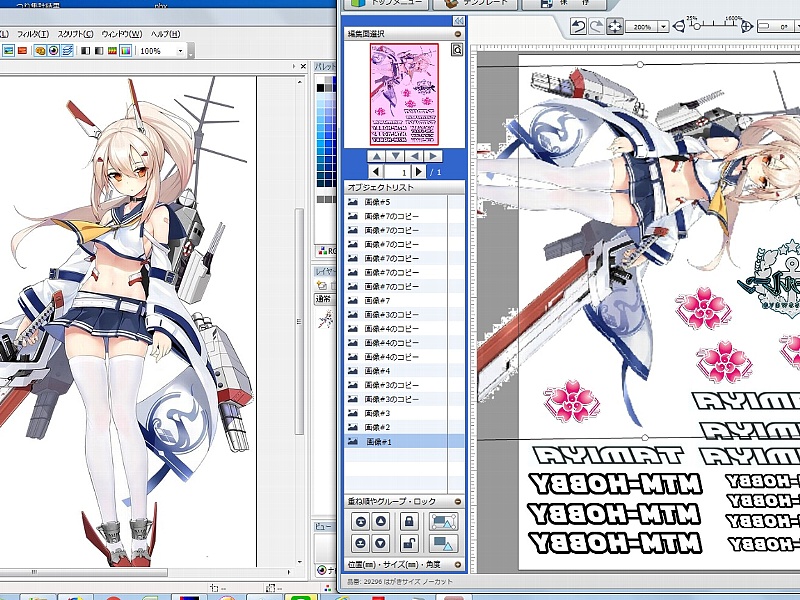Open the 通常 blend mode dropdown in layer panel
This screenshot has height=600, width=800.
[x=325, y=299]
